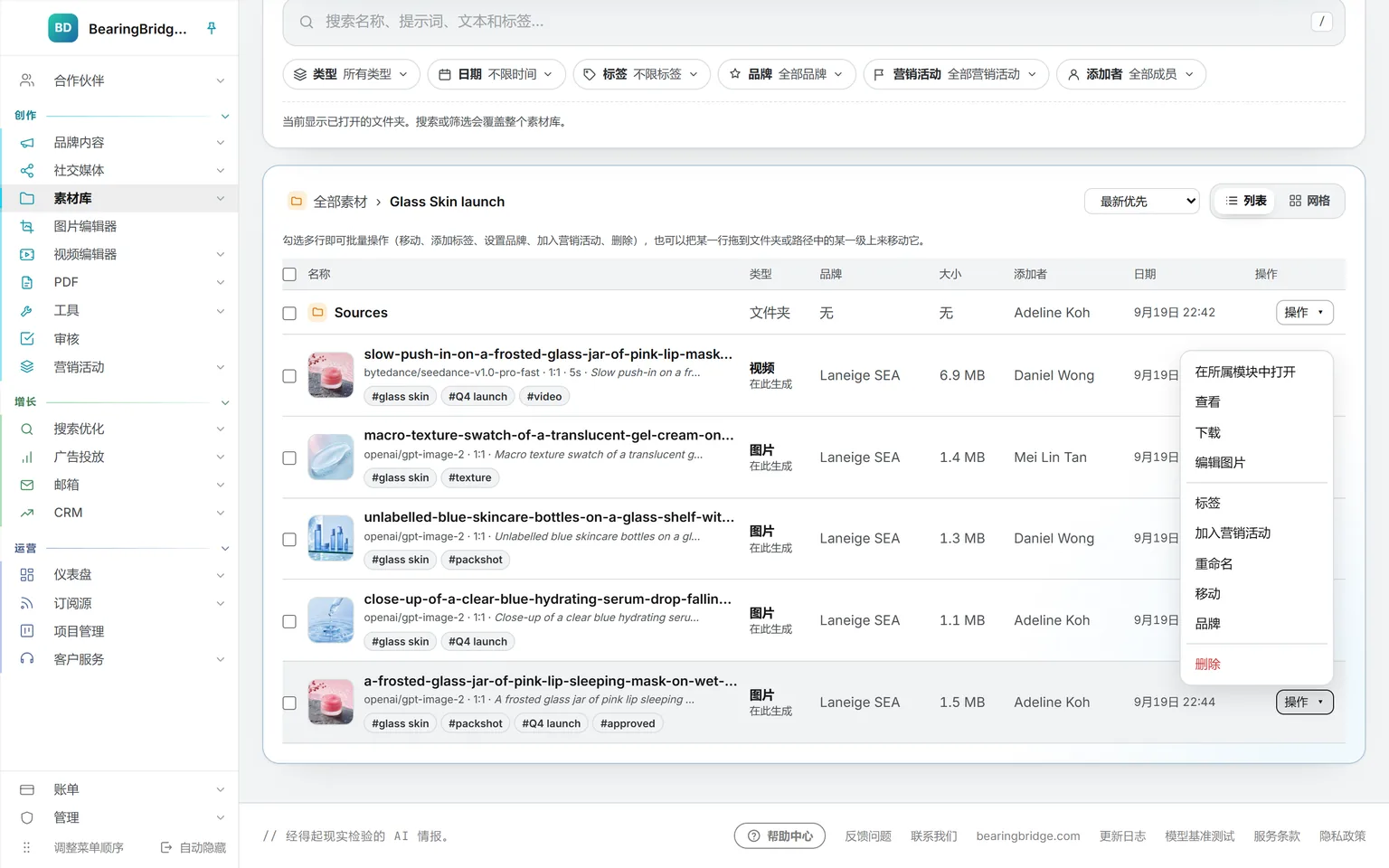1389x868 pixels.
Task: Select checkbox for unlabelled-blue-skincare-bottles row
Action: coord(289,540)
